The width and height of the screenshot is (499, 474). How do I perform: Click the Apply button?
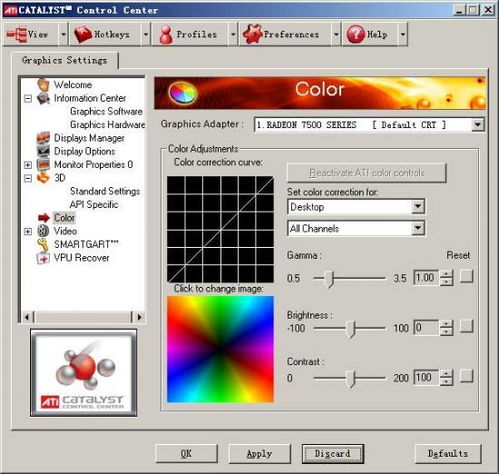259,454
